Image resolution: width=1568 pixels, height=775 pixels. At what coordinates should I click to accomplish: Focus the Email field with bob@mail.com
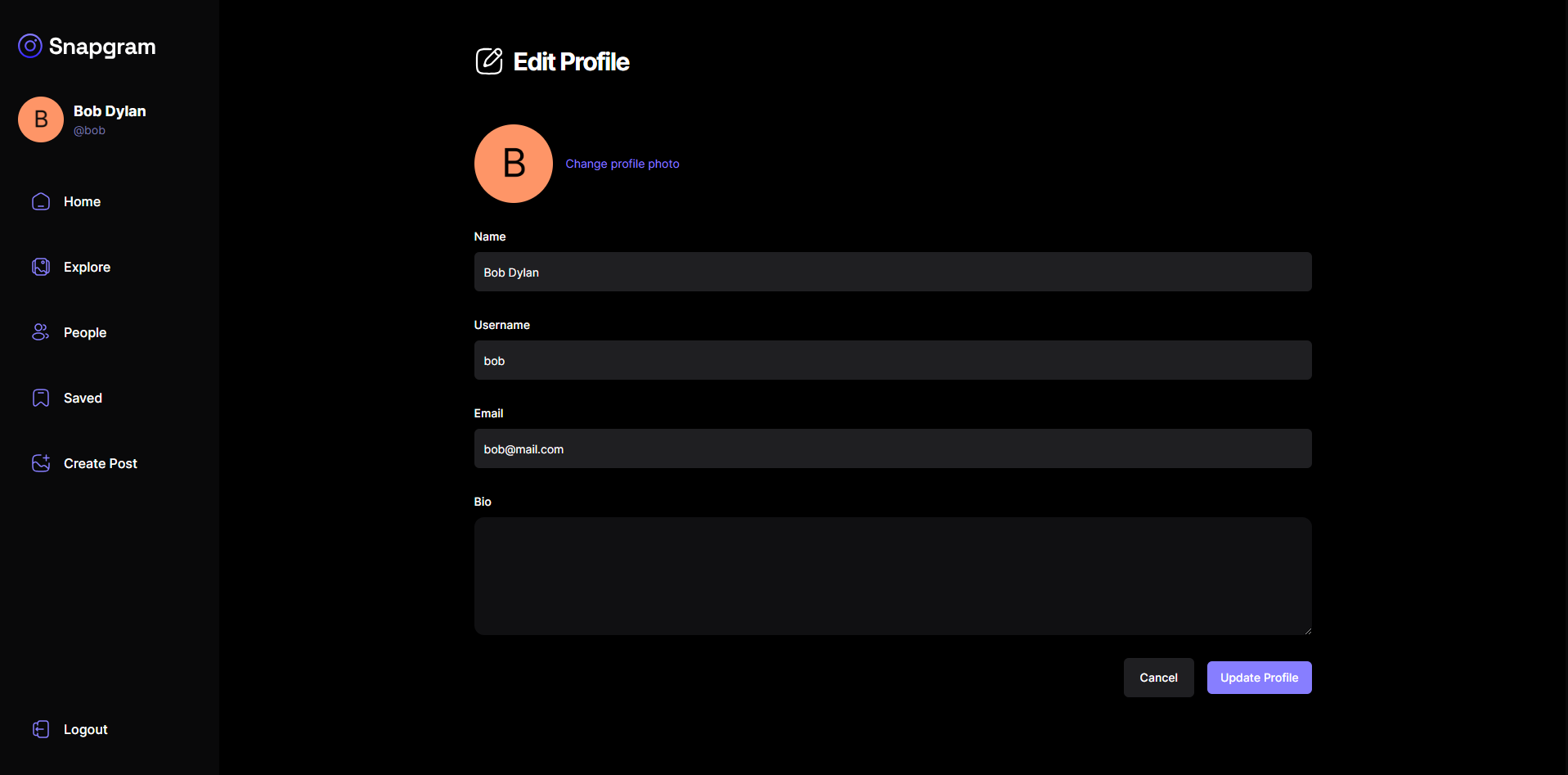[x=892, y=448]
